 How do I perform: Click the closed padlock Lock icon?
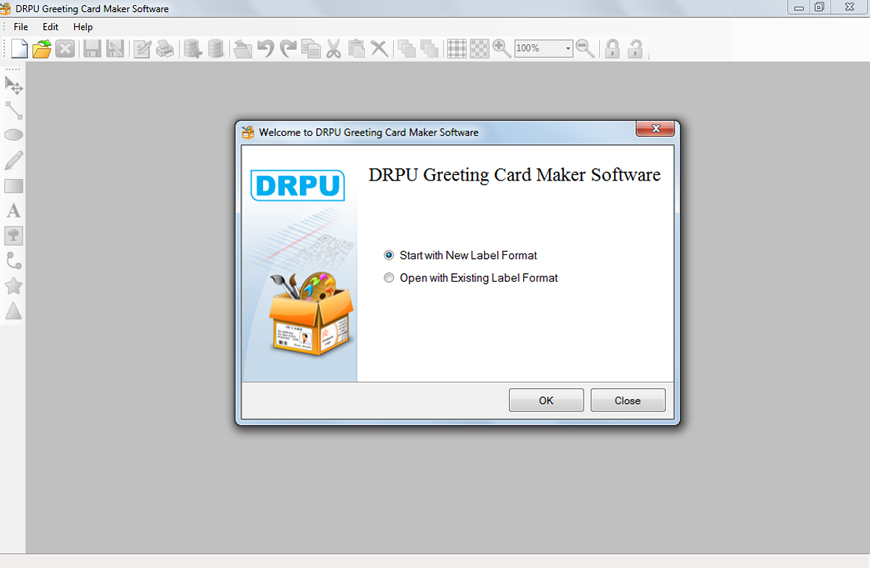612,49
